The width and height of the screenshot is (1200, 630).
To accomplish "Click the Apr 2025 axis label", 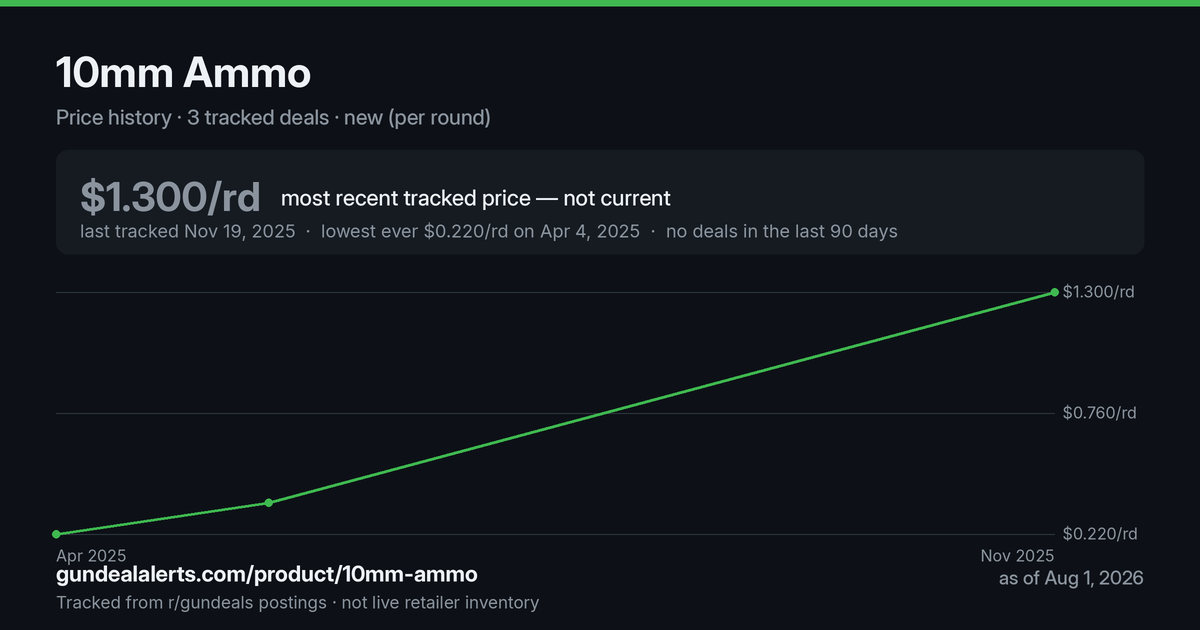I will pos(91,555).
